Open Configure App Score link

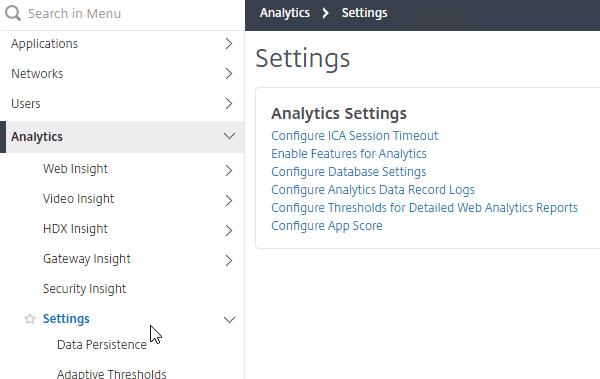[327, 226]
